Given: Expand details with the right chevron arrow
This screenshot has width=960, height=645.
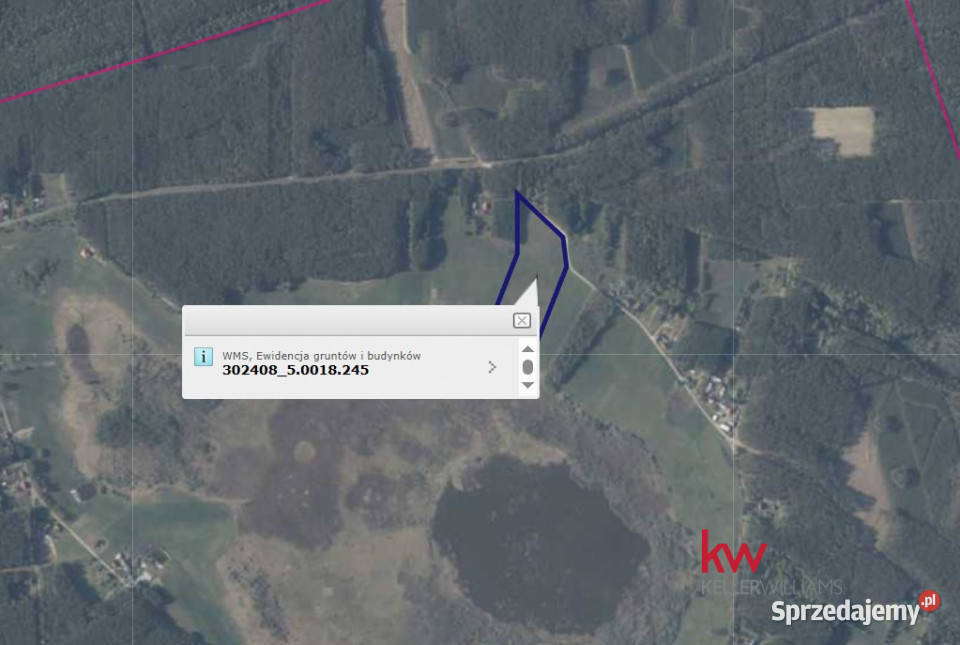Looking at the screenshot, I should (x=492, y=367).
